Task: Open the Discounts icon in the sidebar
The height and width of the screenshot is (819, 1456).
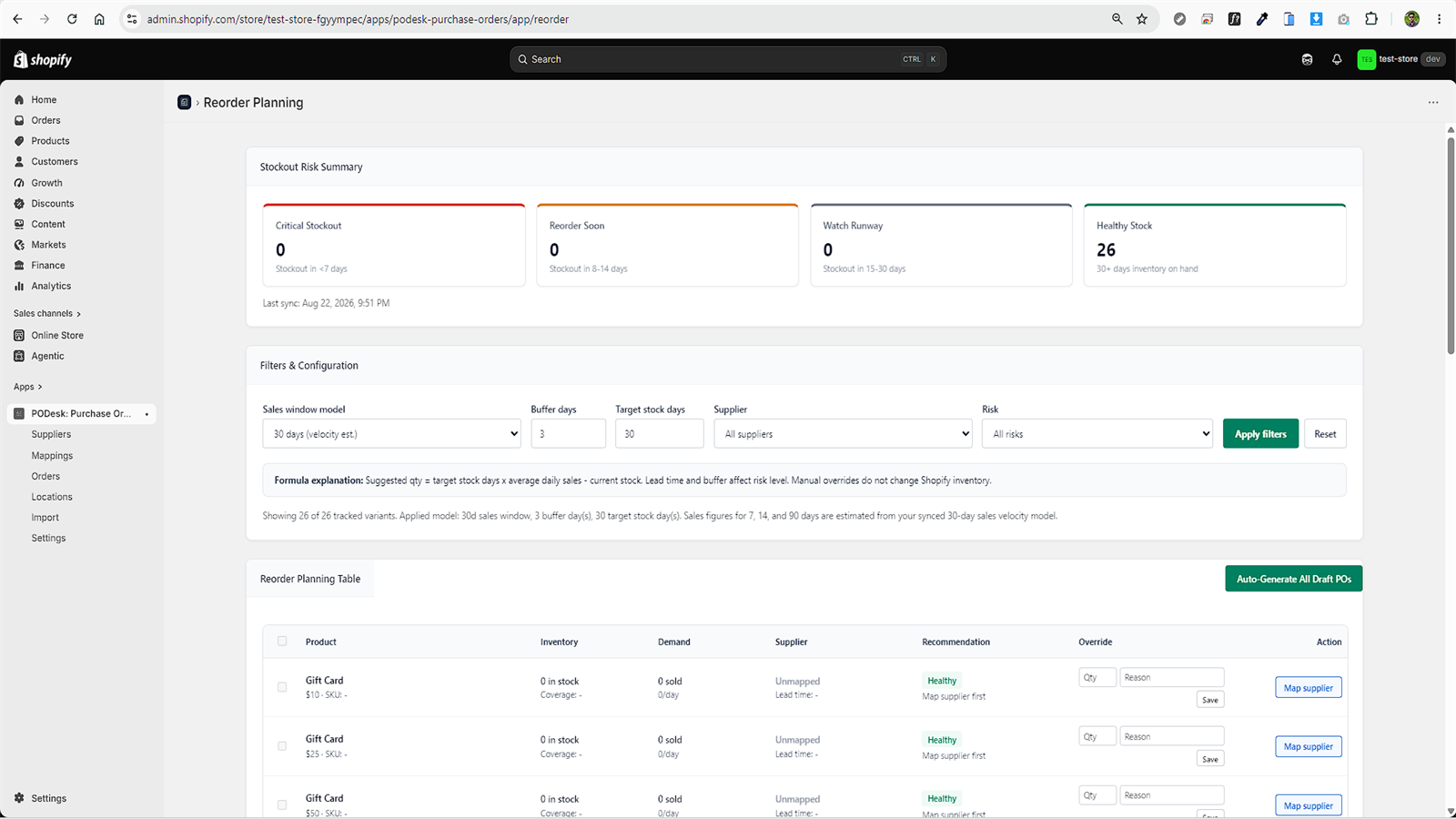Action: tap(19, 204)
